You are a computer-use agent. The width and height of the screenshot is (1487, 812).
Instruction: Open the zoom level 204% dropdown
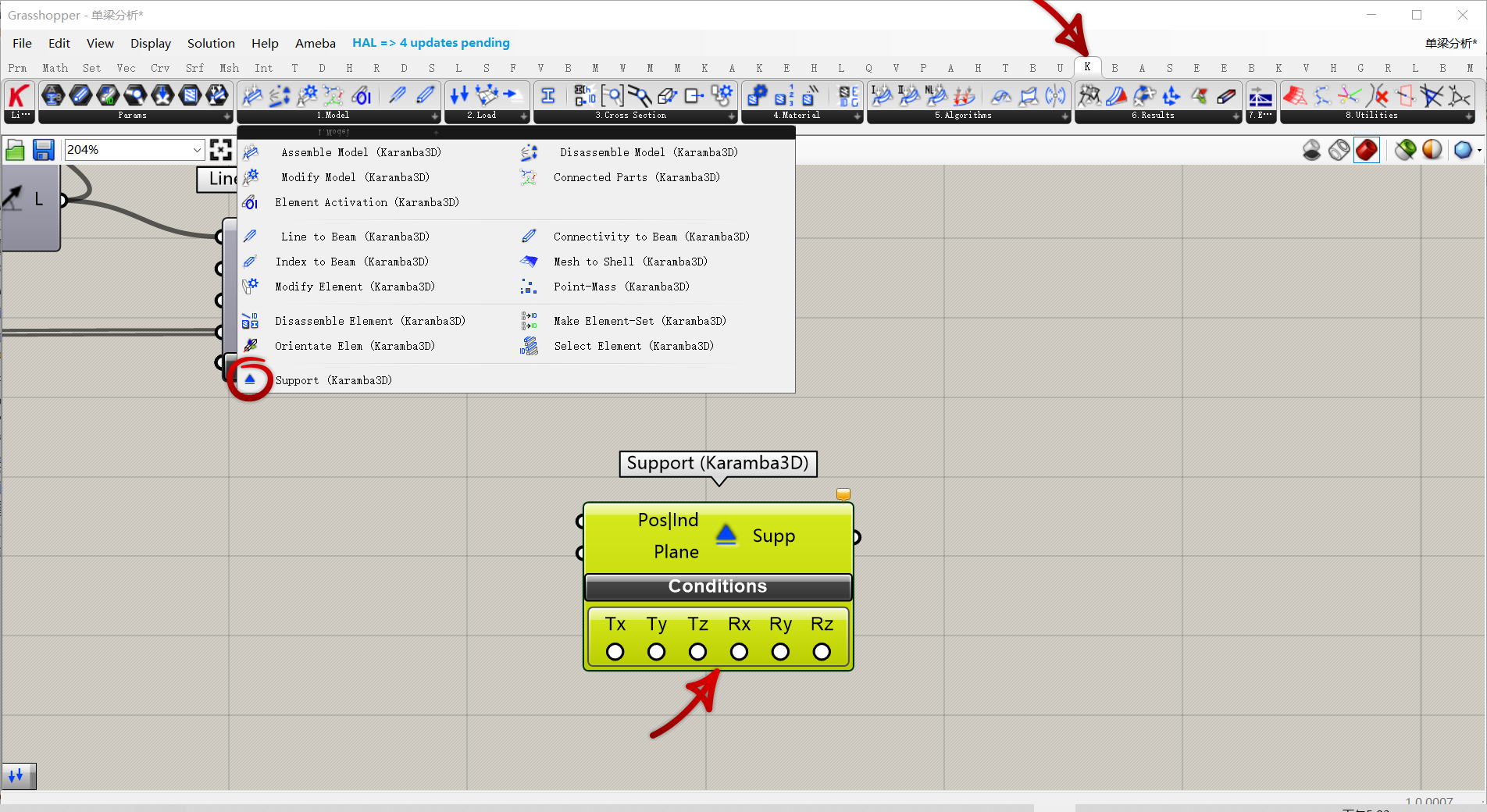coord(197,150)
